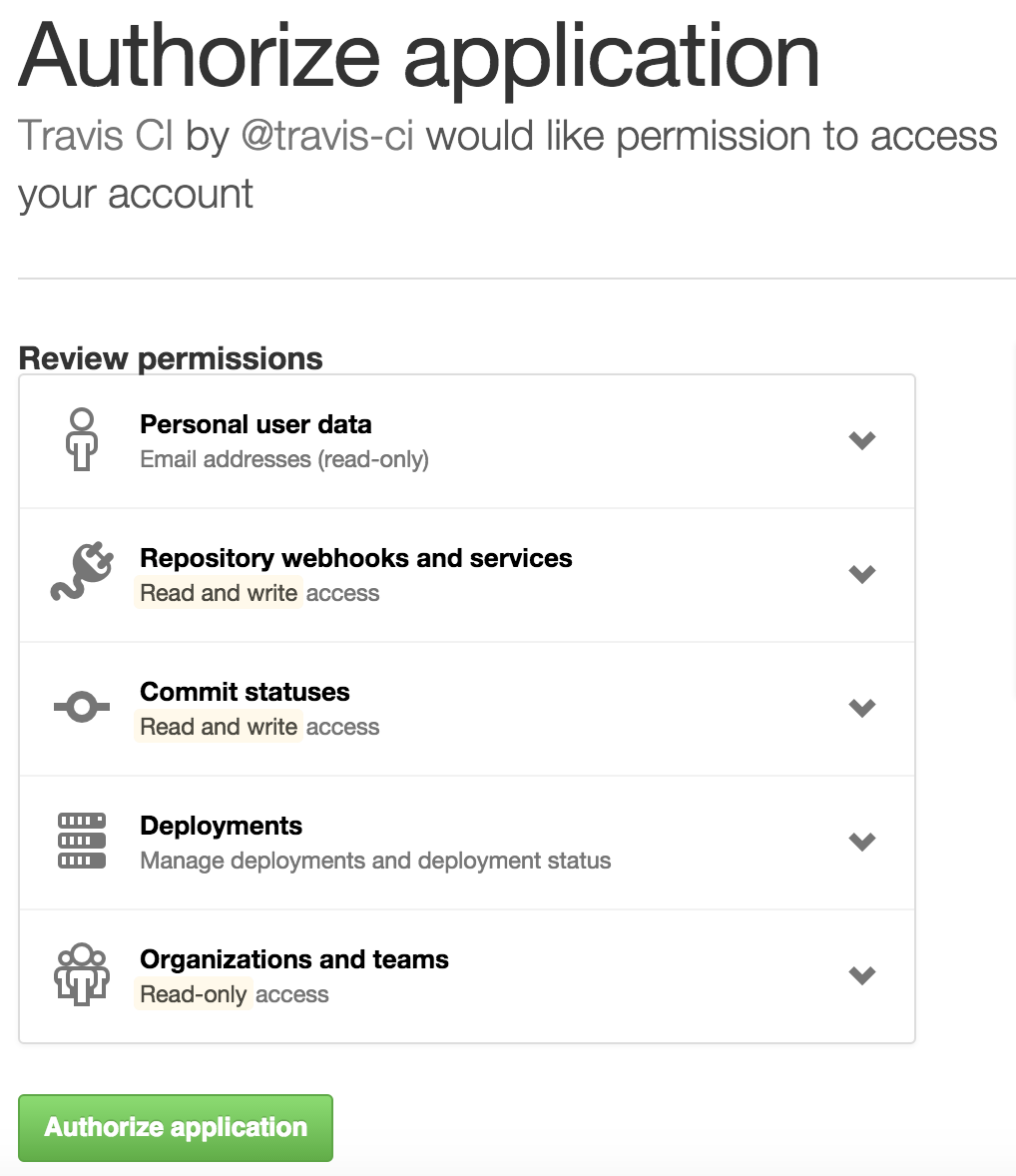The image size is (1016, 1176).
Task: Expand the Deployments permission chevron
Action: pos(861,842)
